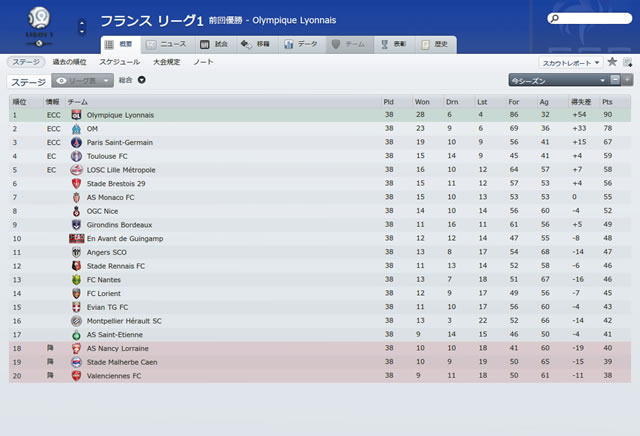640x436 pixels.
Task: Click the AS Monaco FC crest
Action: (x=76, y=197)
